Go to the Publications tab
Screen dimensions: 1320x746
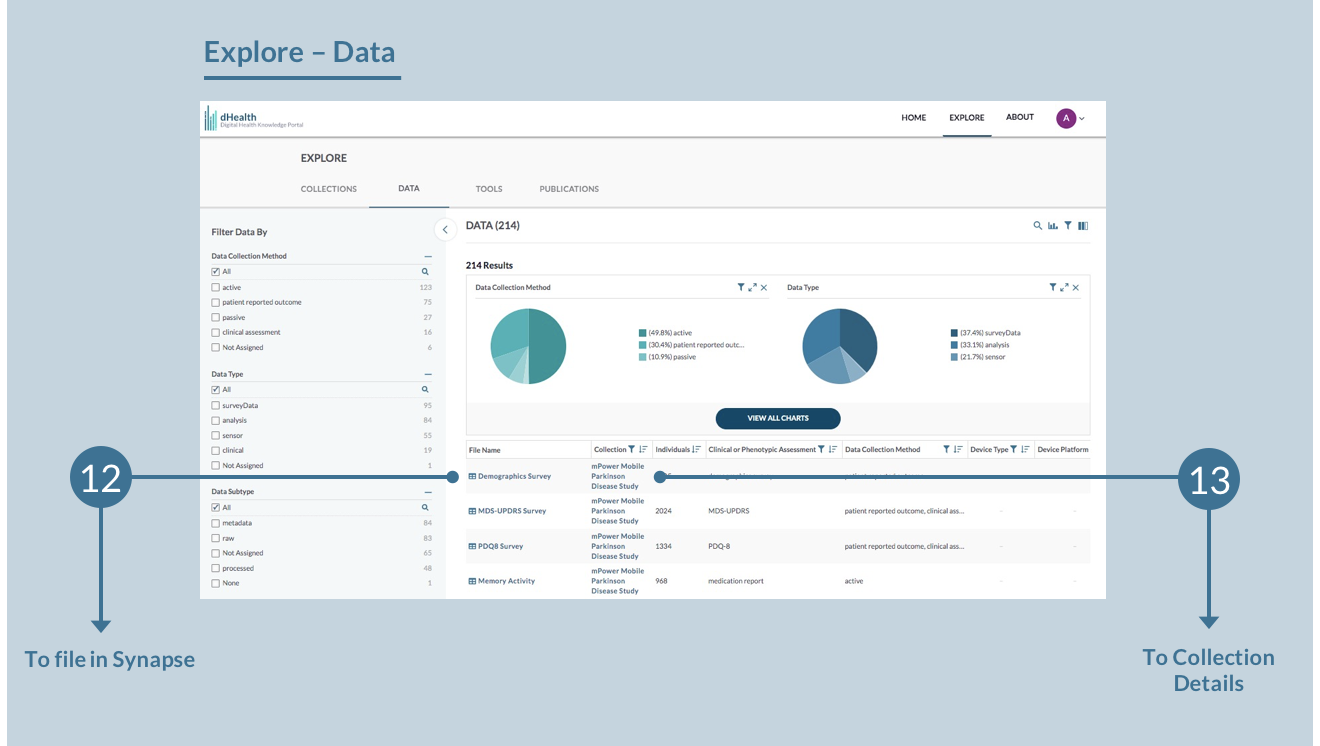[569, 189]
